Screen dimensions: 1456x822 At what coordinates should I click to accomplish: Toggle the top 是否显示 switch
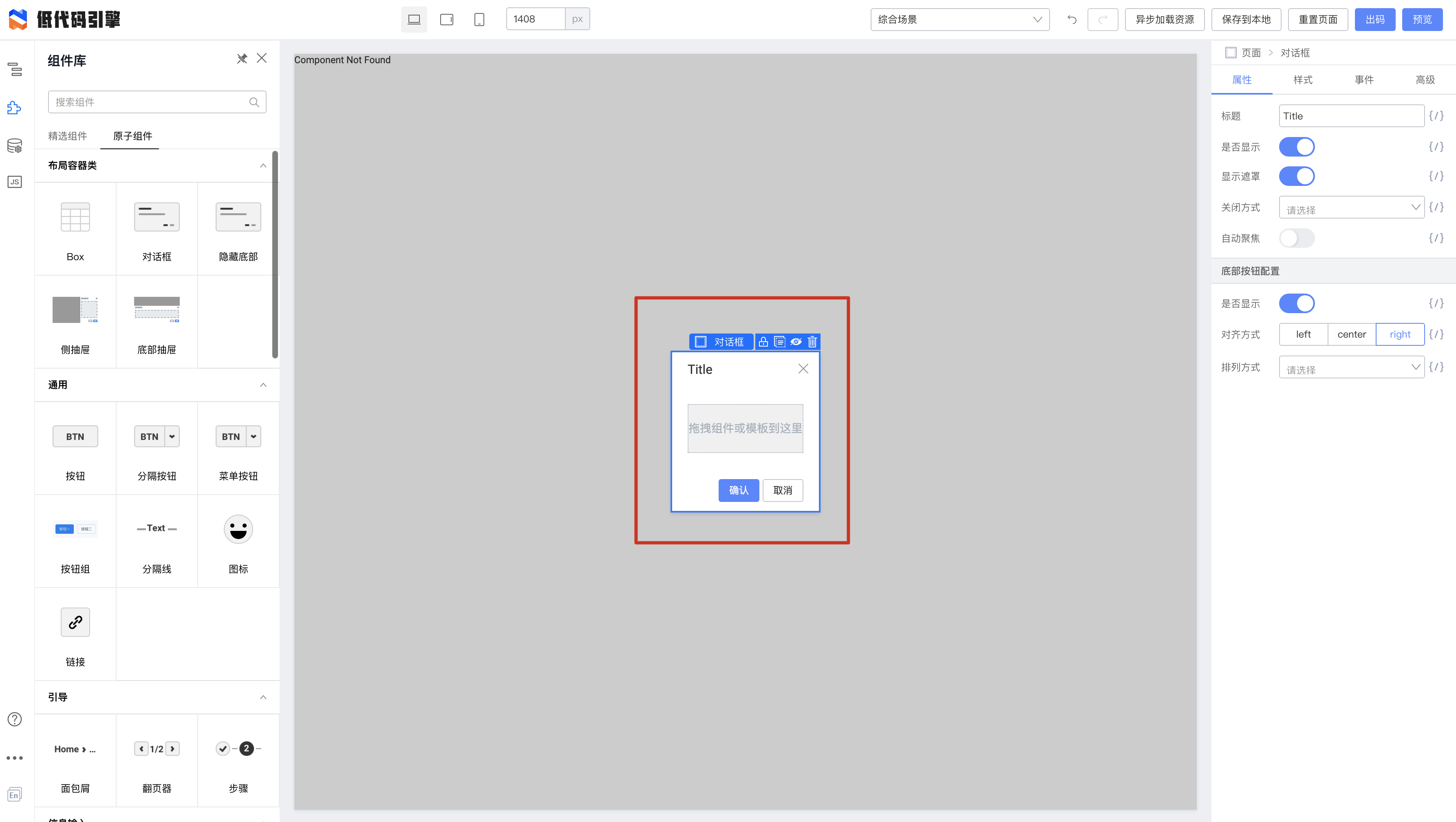click(x=1297, y=147)
